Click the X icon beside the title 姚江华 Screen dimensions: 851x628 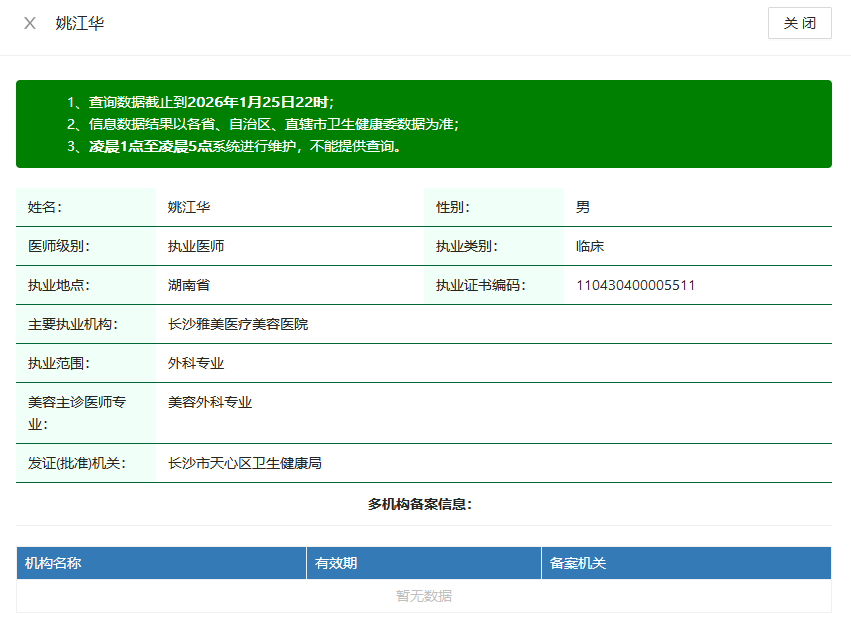30,23
